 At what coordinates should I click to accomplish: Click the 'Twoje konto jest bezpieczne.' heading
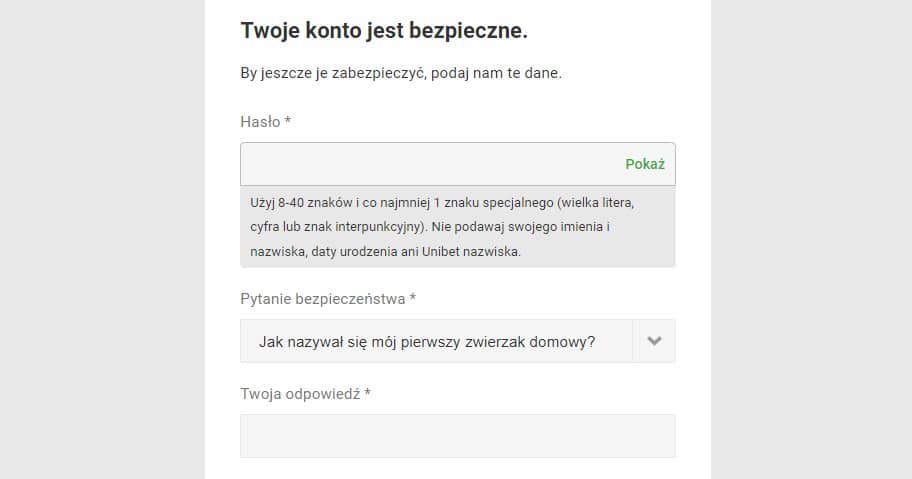[x=384, y=31]
